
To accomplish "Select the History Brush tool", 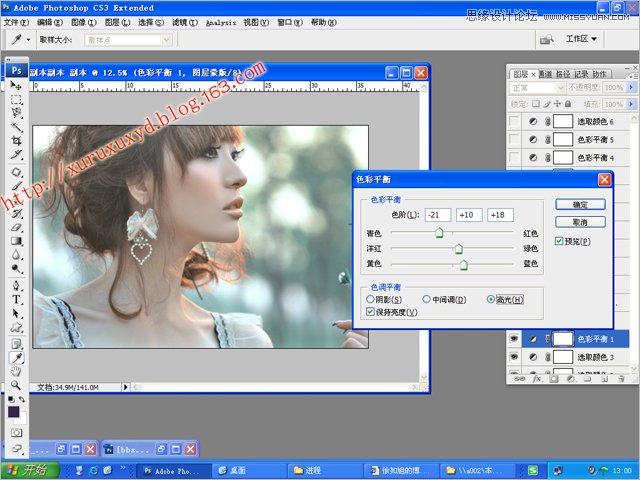I will [16, 213].
